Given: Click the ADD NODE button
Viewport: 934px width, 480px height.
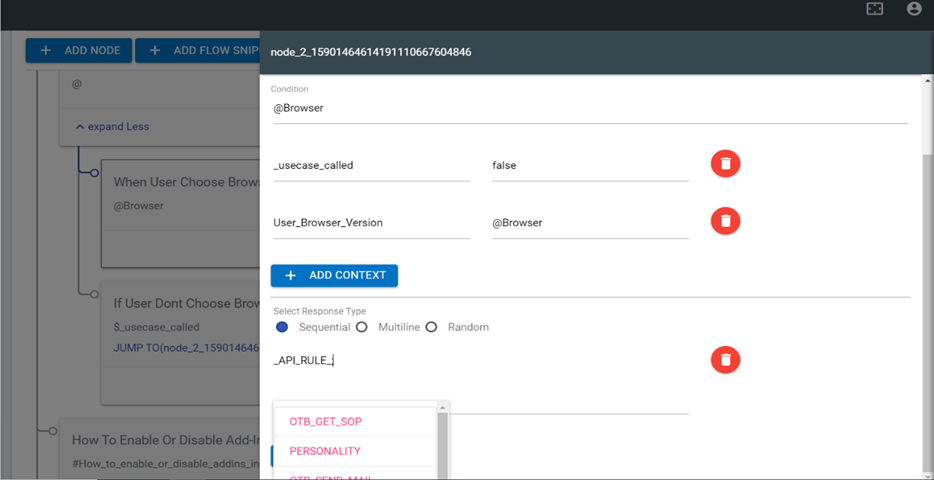Looking at the screenshot, I should (79, 51).
